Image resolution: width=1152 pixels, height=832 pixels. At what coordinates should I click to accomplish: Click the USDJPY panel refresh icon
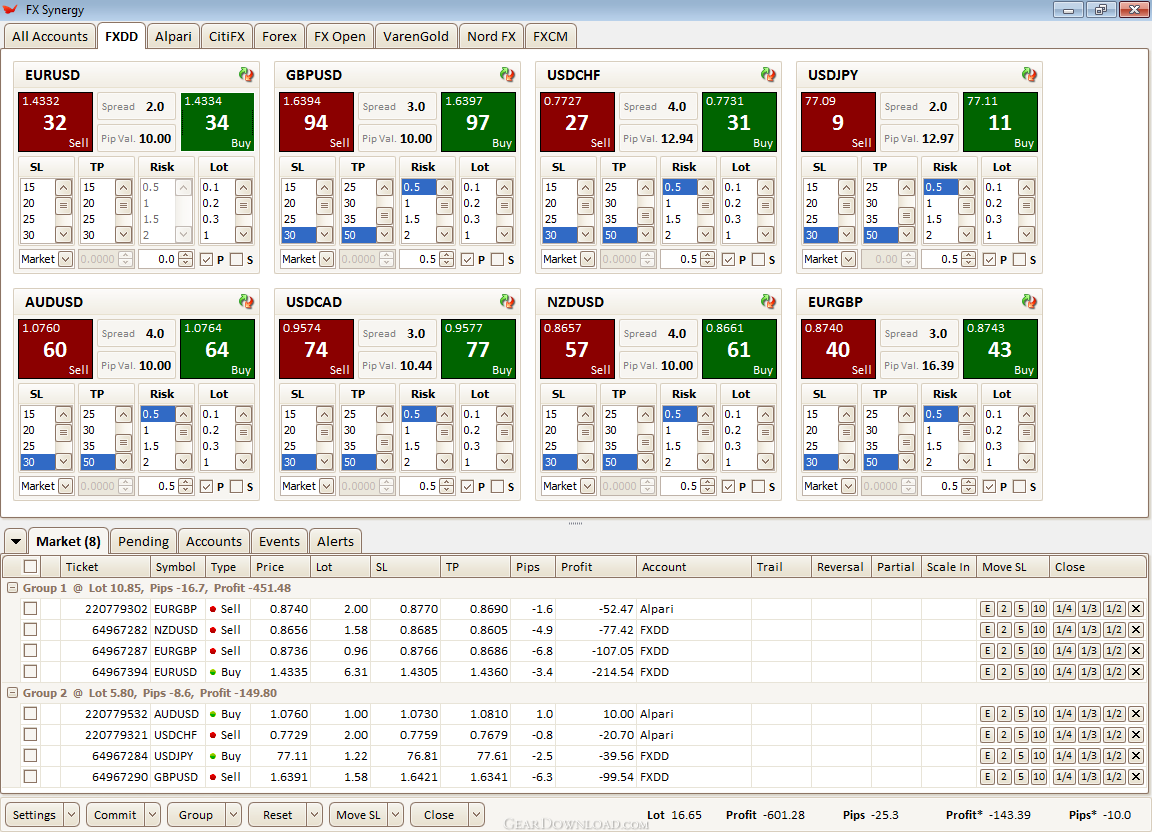coord(1029,74)
